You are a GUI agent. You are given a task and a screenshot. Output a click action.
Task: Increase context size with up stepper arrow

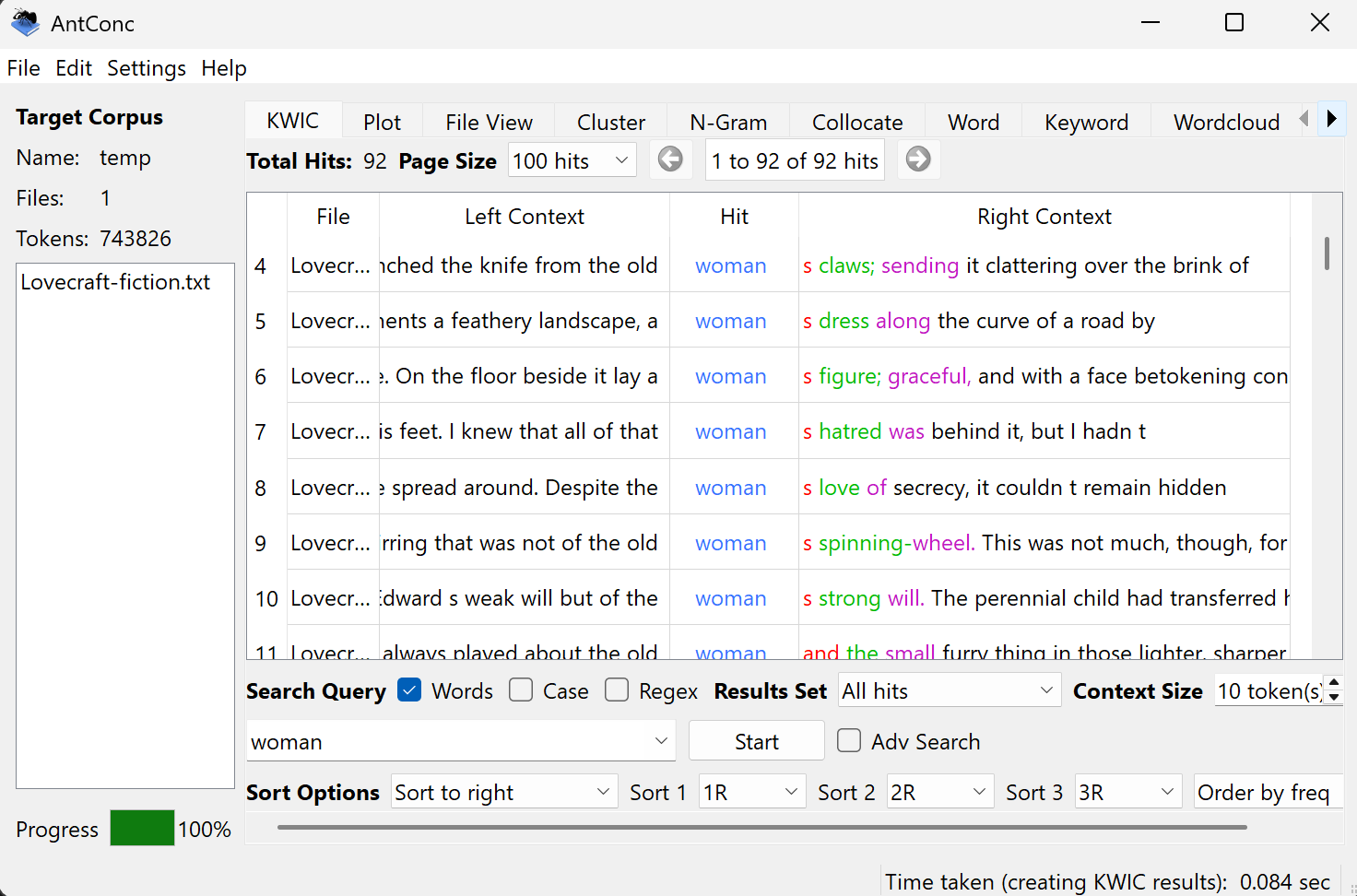pos(1333,683)
